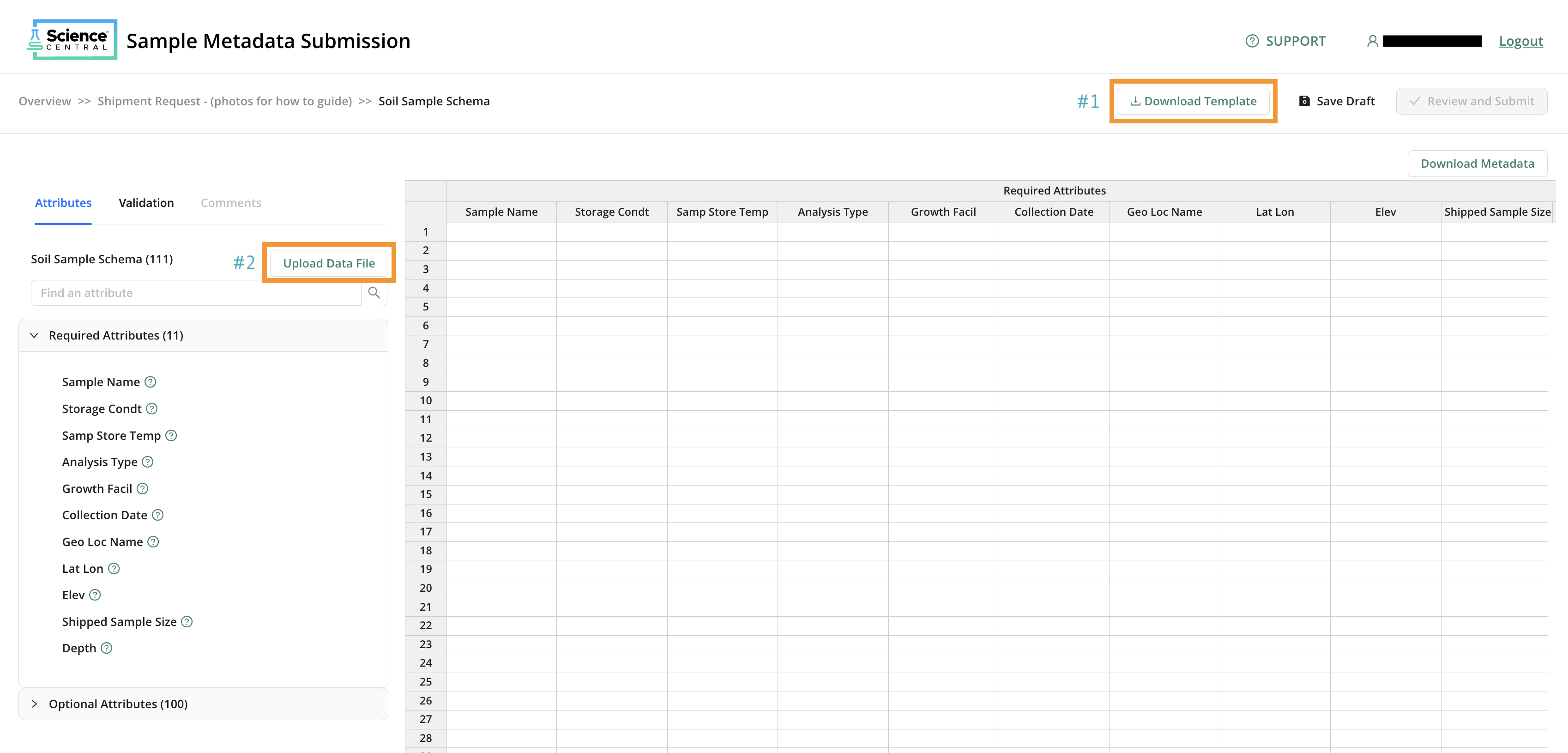The height and width of the screenshot is (753, 1568).
Task: Click Upload Data File button
Action: pos(329,263)
